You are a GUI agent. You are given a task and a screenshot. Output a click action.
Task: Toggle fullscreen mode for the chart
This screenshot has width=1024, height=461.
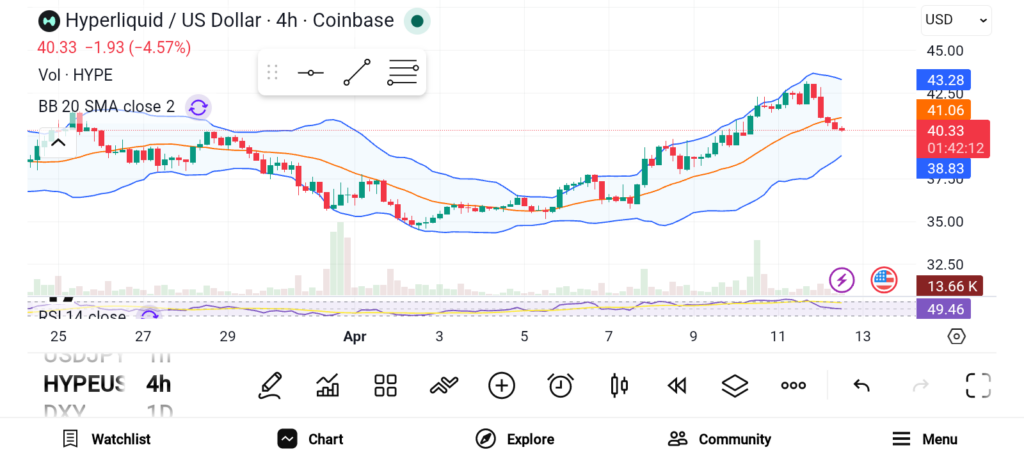977,385
